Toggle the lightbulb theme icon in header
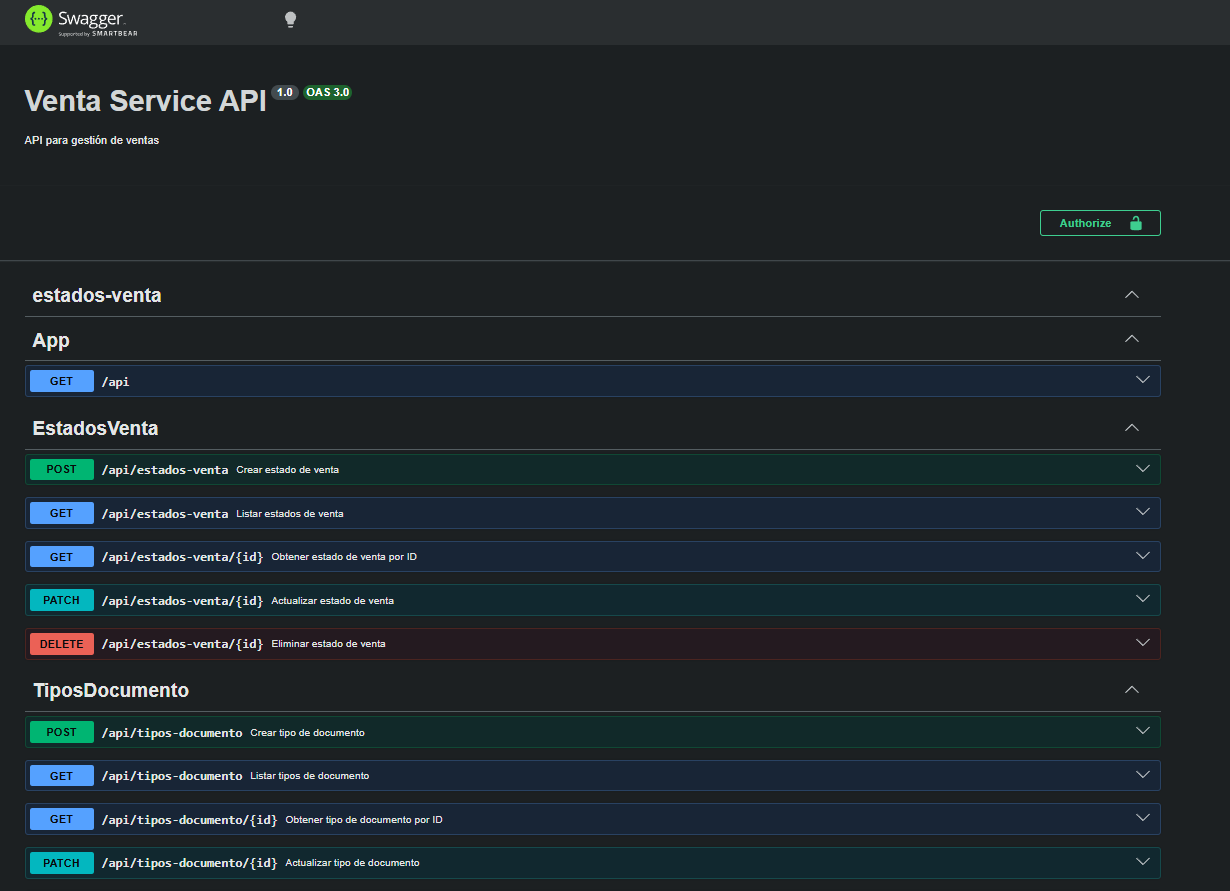 (290, 20)
